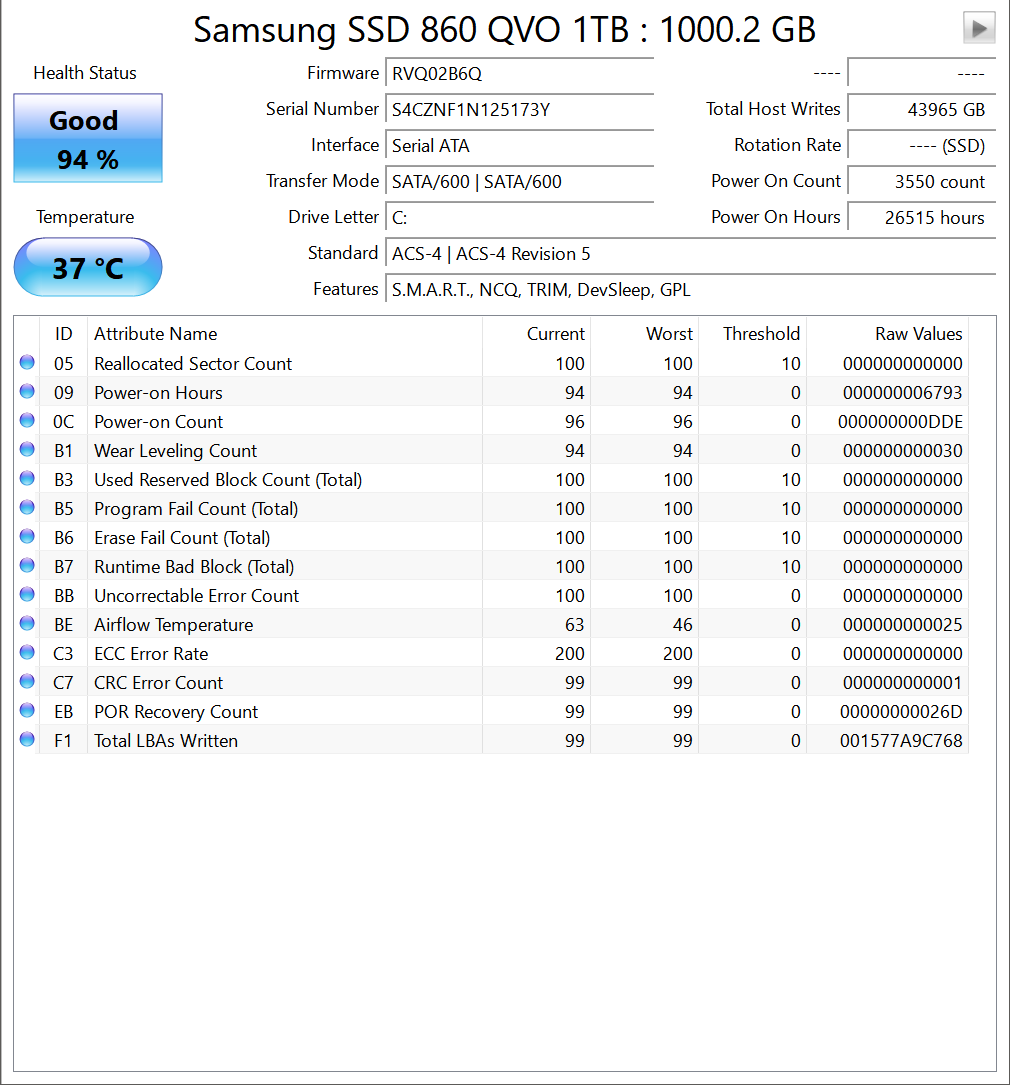
Task: Select the Airflow Temperature attribute
Action: 174,625
